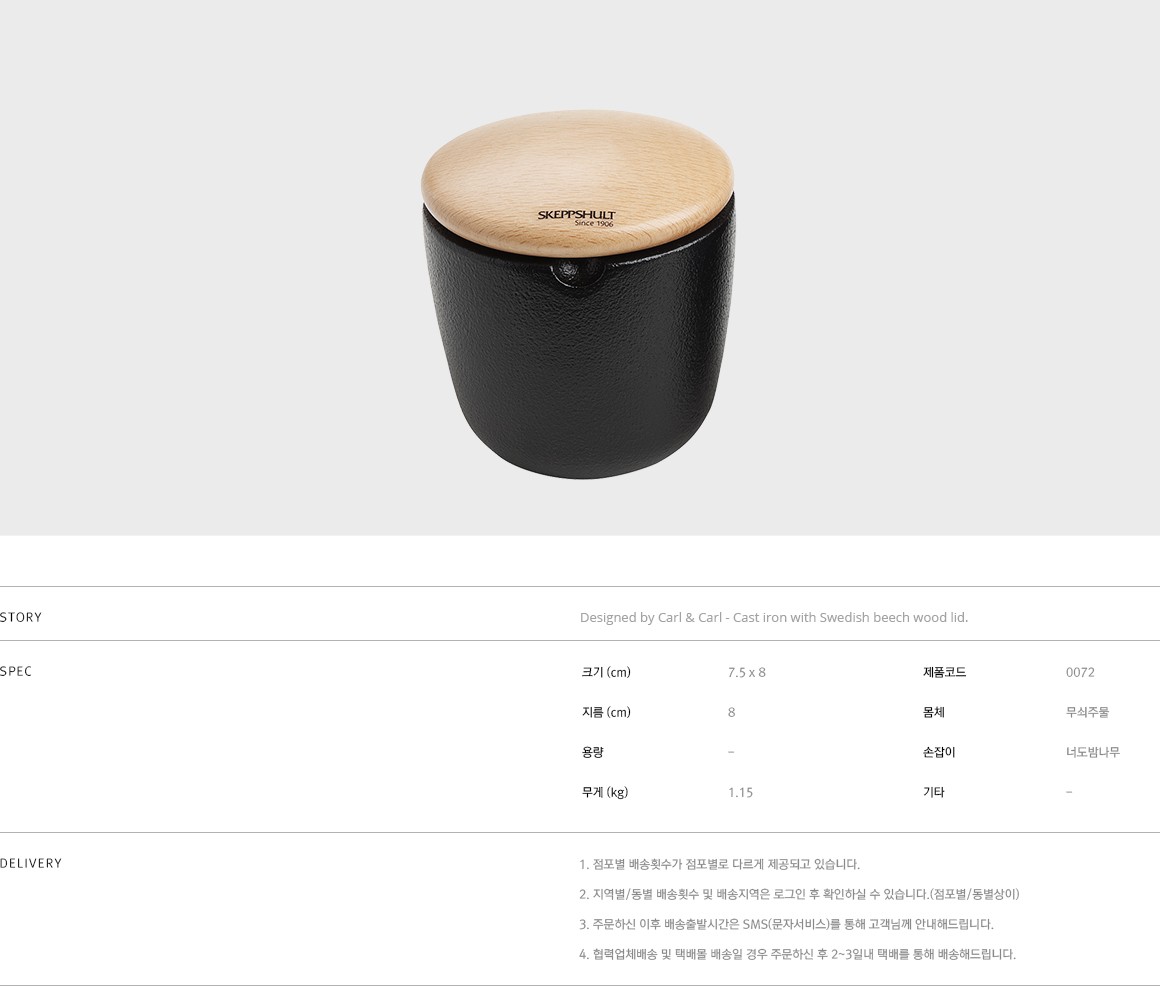Image resolution: width=1160 pixels, height=986 pixels.
Task: Select the STORY section heading
Action: [21, 617]
